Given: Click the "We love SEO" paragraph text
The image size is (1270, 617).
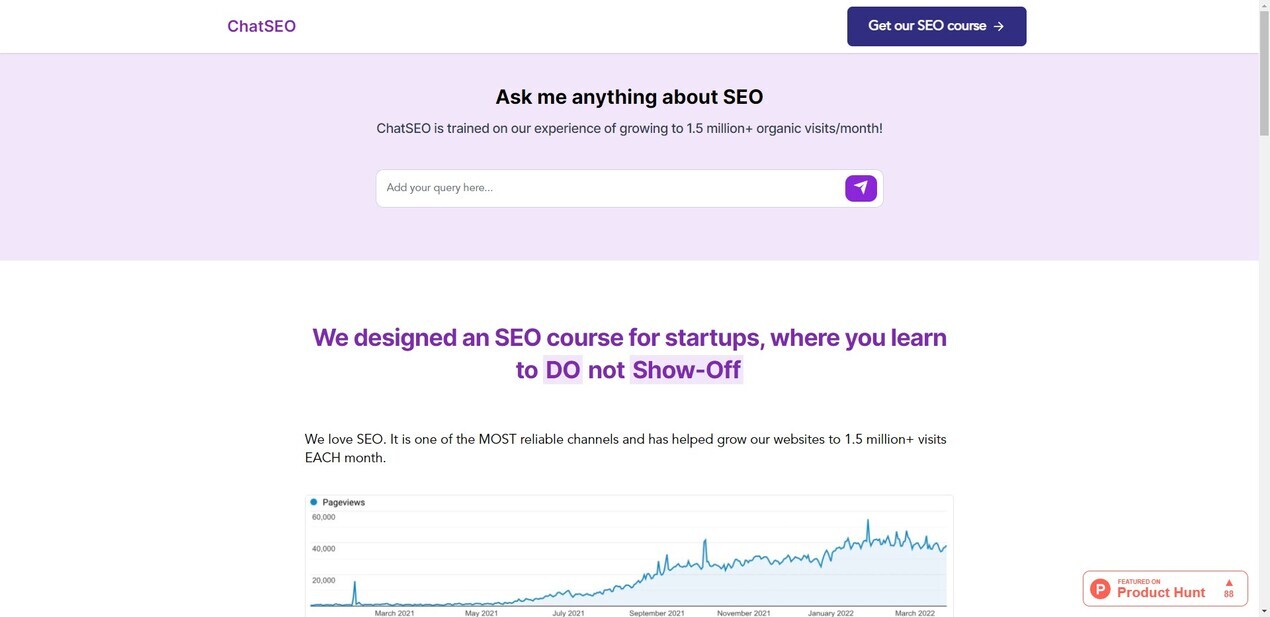Looking at the screenshot, I should point(625,448).
